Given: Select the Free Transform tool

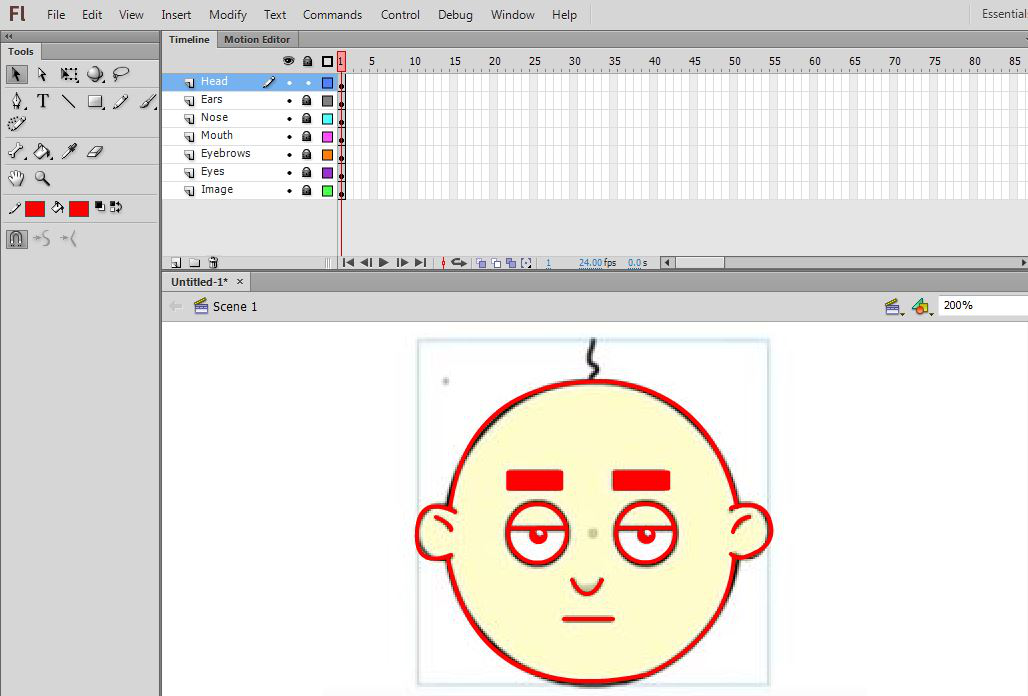Looking at the screenshot, I should tap(69, 74).
